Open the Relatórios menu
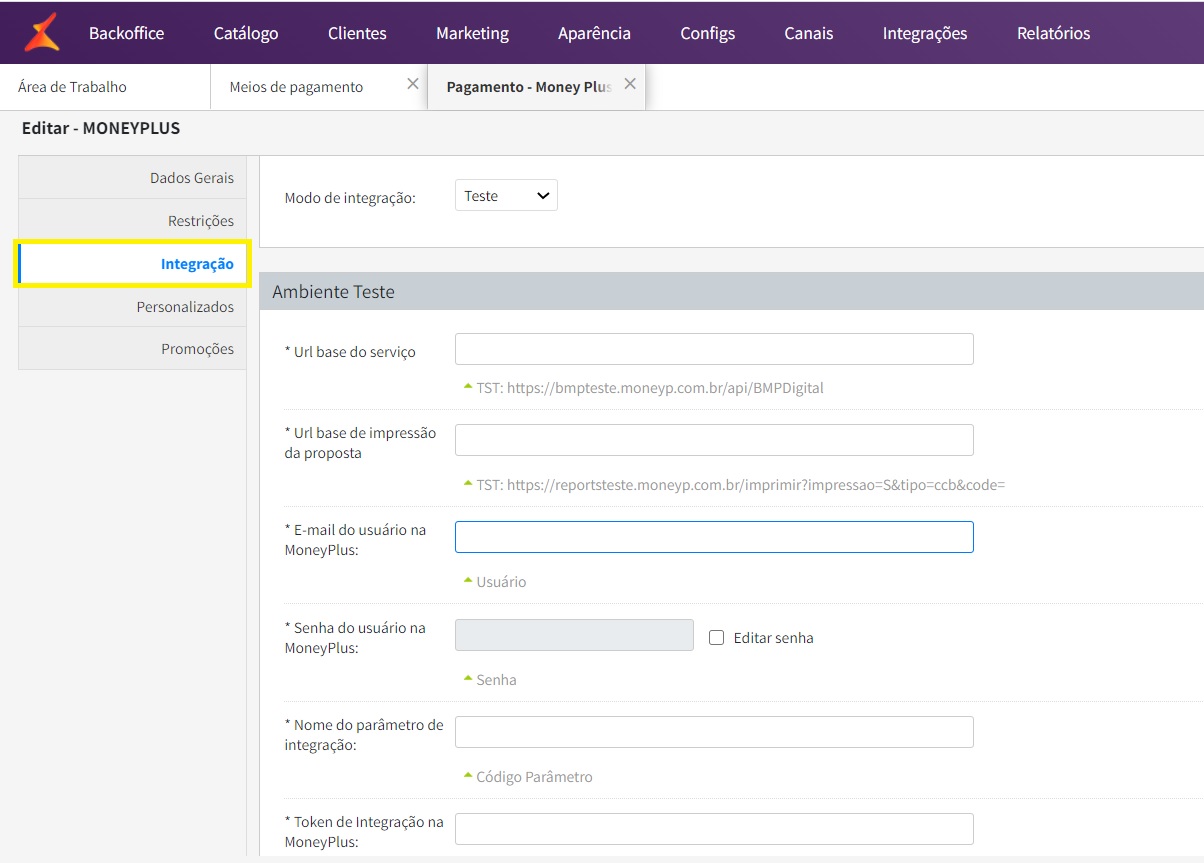 pyautogui.click(x=1054, y=33)
